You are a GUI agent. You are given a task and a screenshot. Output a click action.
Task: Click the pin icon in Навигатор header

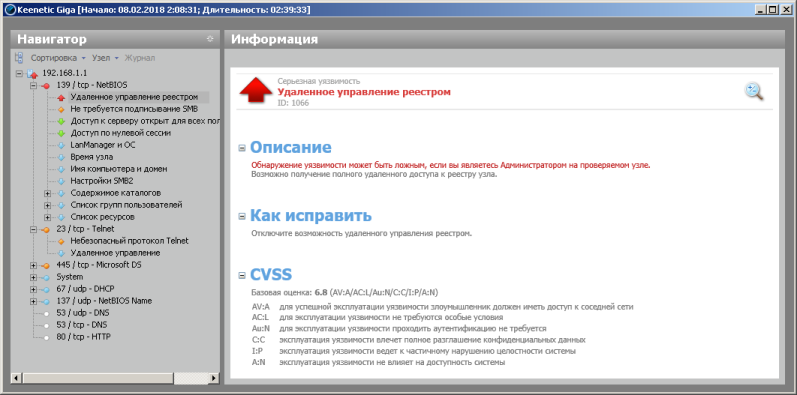pos(210,39)
